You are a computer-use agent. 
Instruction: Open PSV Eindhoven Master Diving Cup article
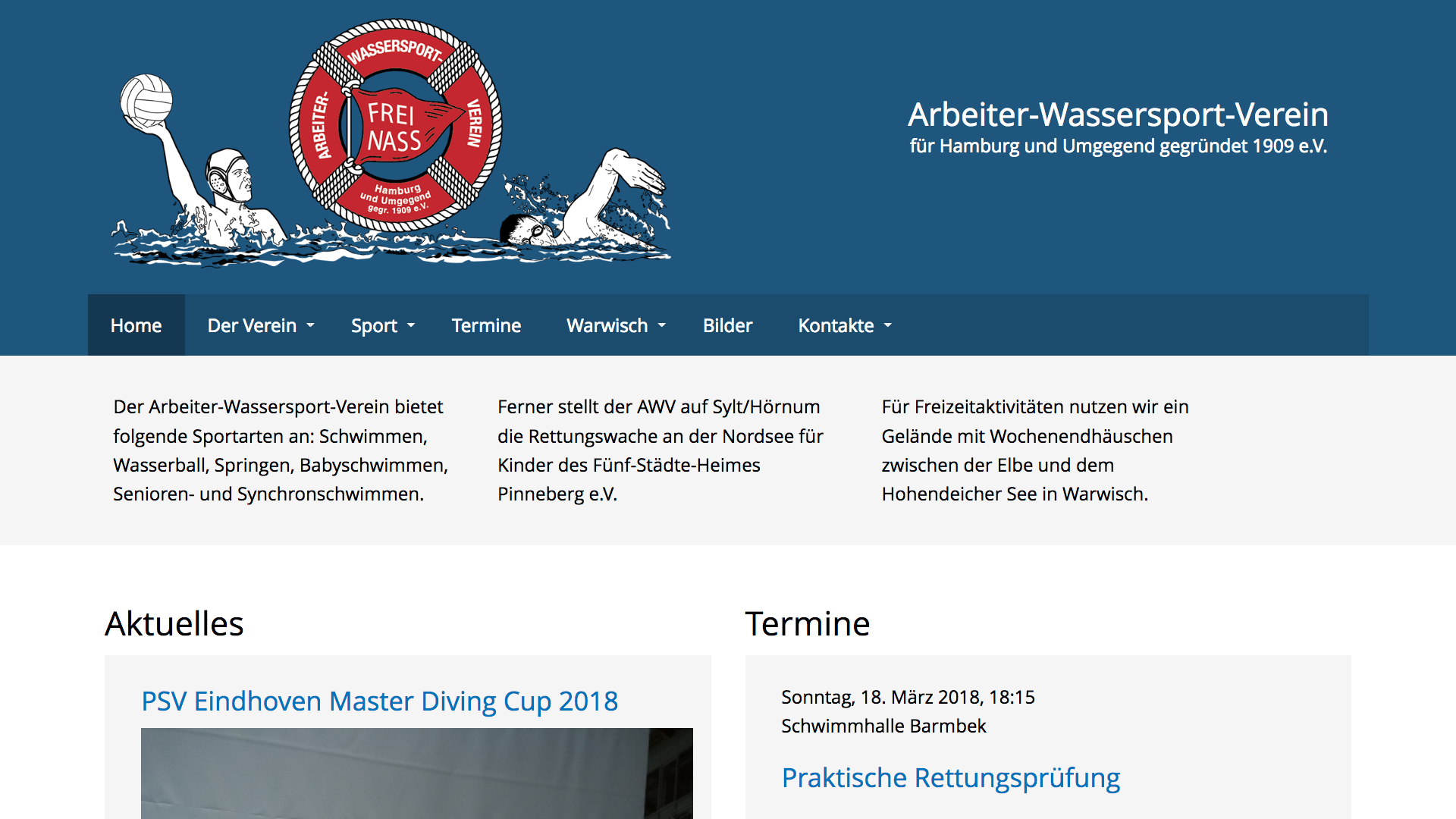coord(380,701)
